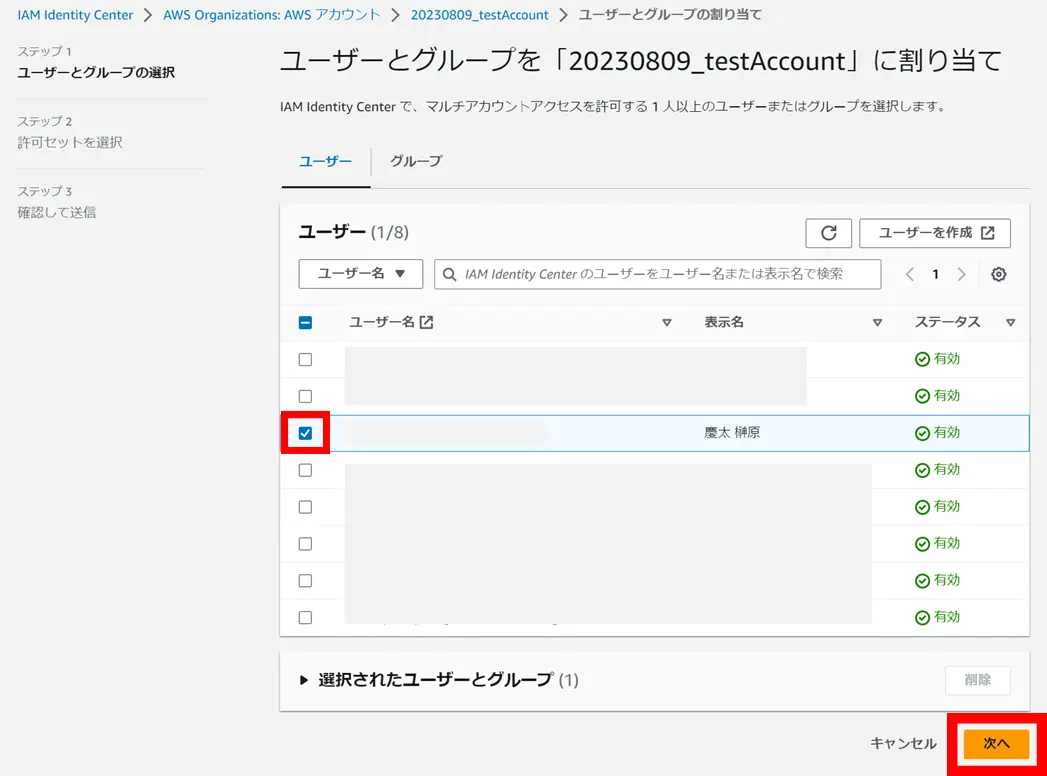1047x776 pixels.
Task: Toggle the select-all users checkbox
Action: (x=305, y=323)
